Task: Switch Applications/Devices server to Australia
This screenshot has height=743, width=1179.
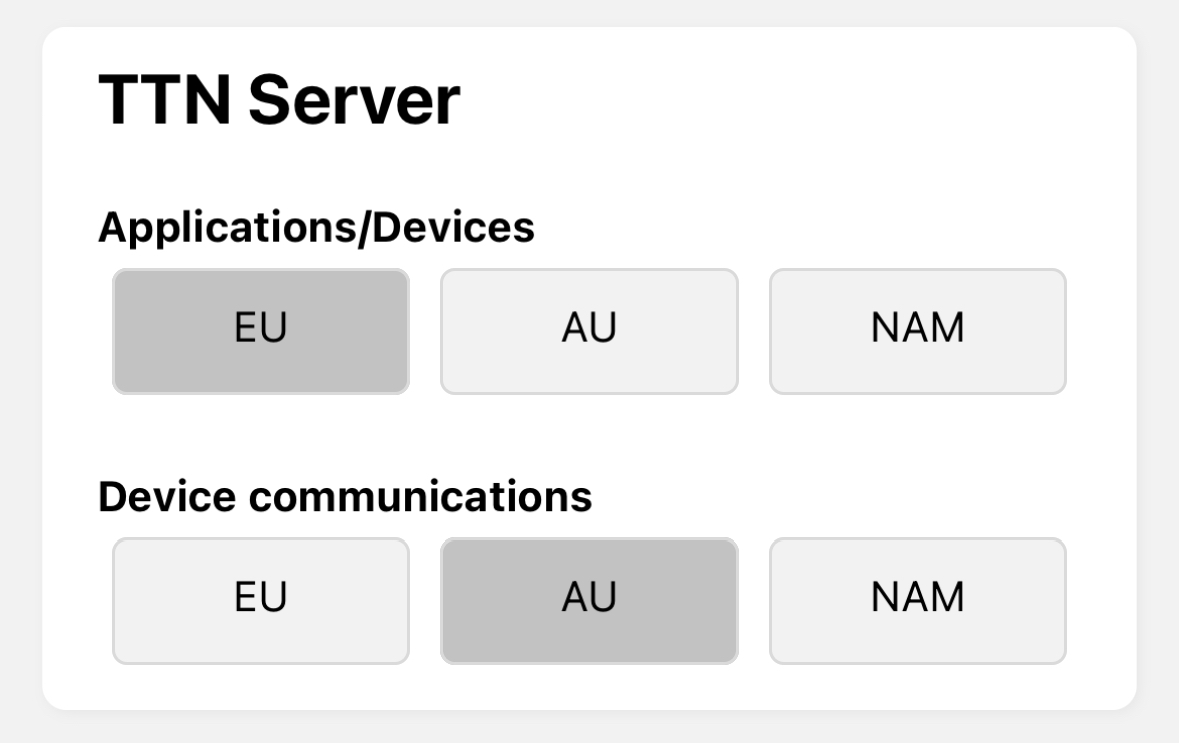Action: pos(589,331)
